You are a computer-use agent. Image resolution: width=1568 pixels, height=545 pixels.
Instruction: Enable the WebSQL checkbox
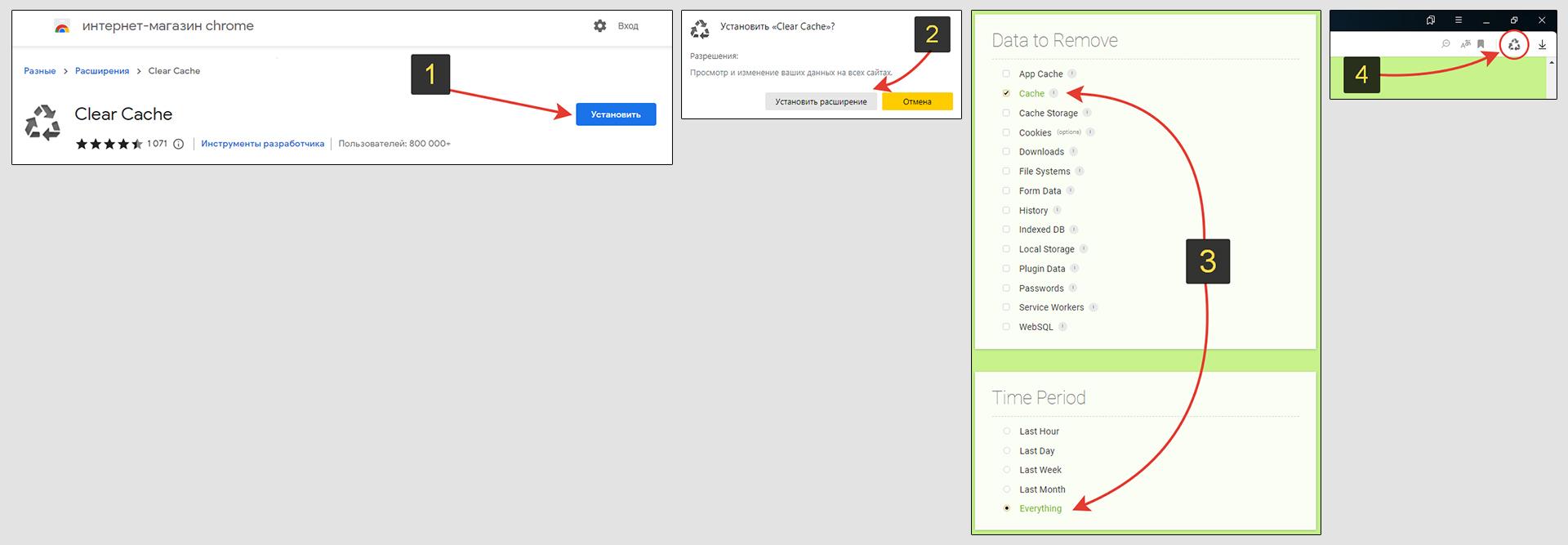click(1006, 327)
